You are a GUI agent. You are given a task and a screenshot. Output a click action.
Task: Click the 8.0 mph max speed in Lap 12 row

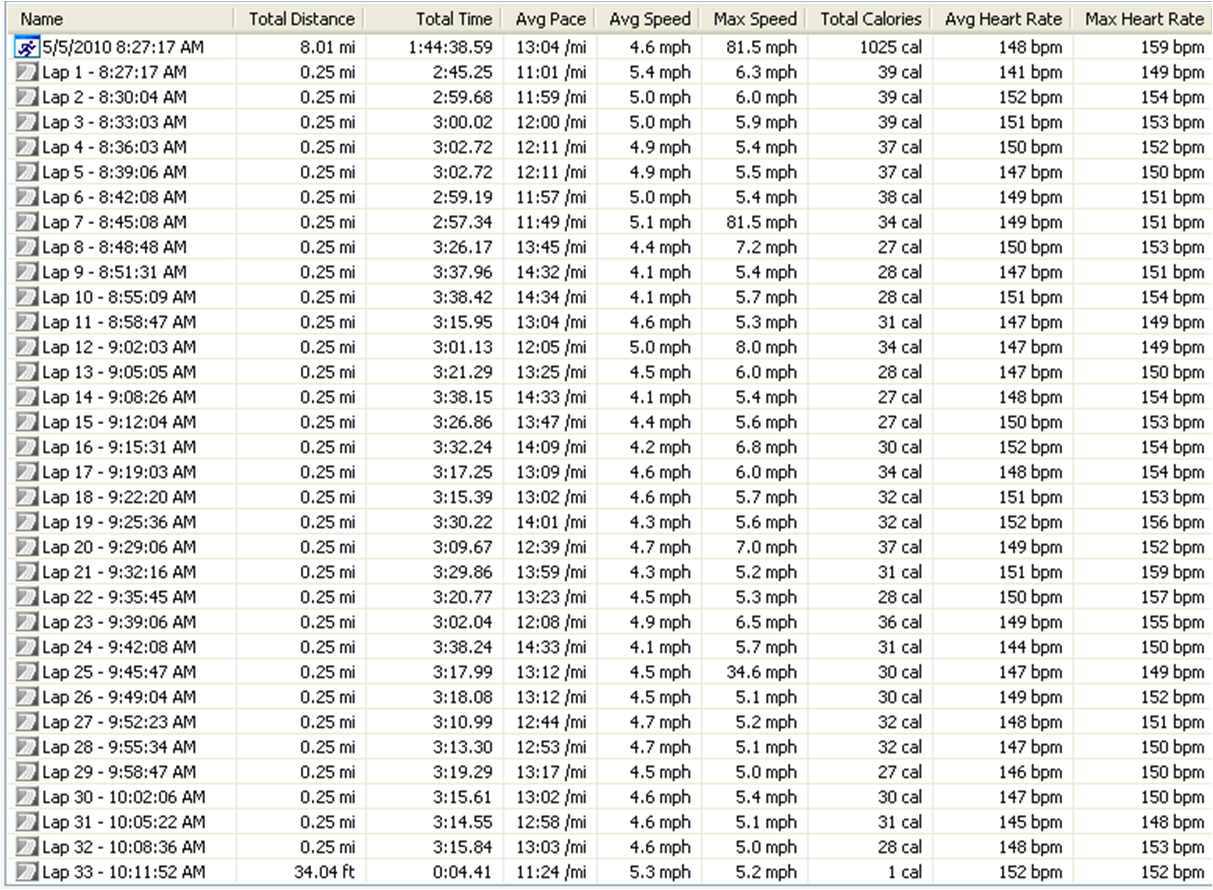[x=767, y=347]
